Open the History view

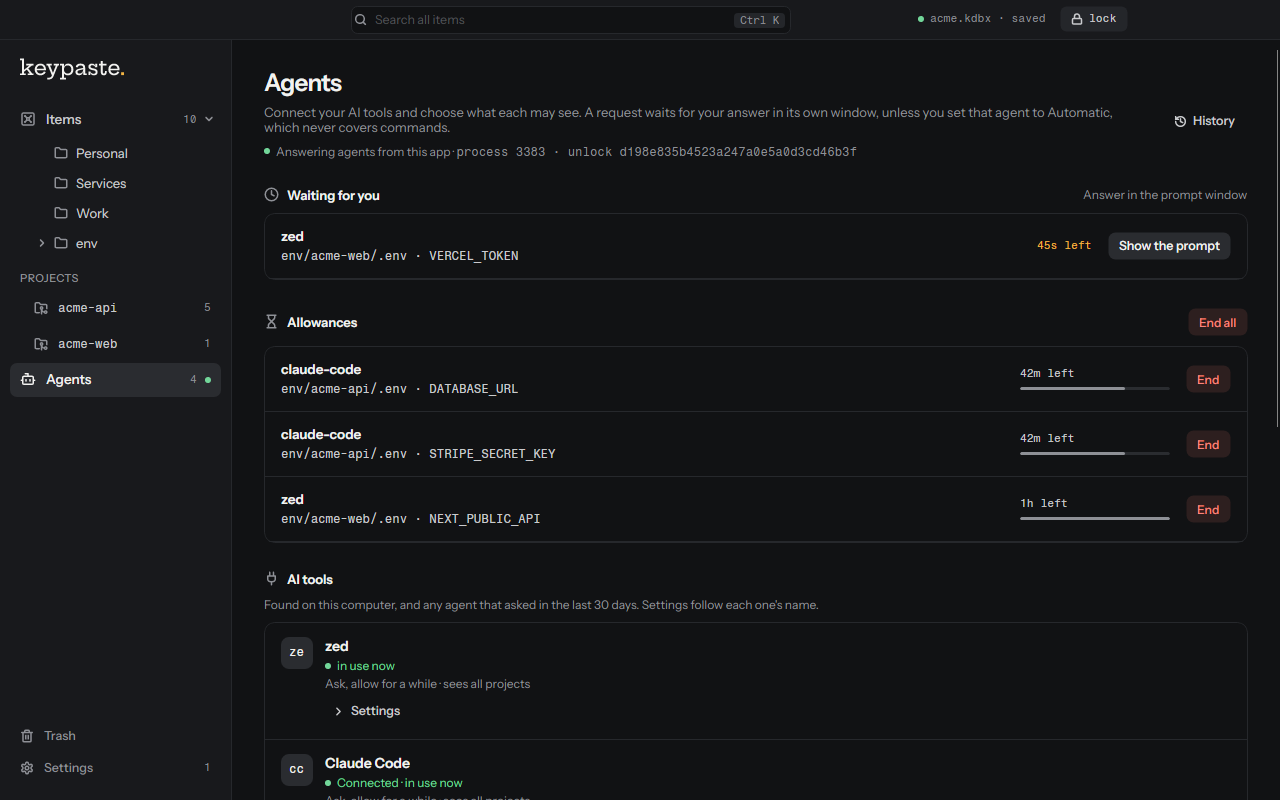coord(1204,121)
